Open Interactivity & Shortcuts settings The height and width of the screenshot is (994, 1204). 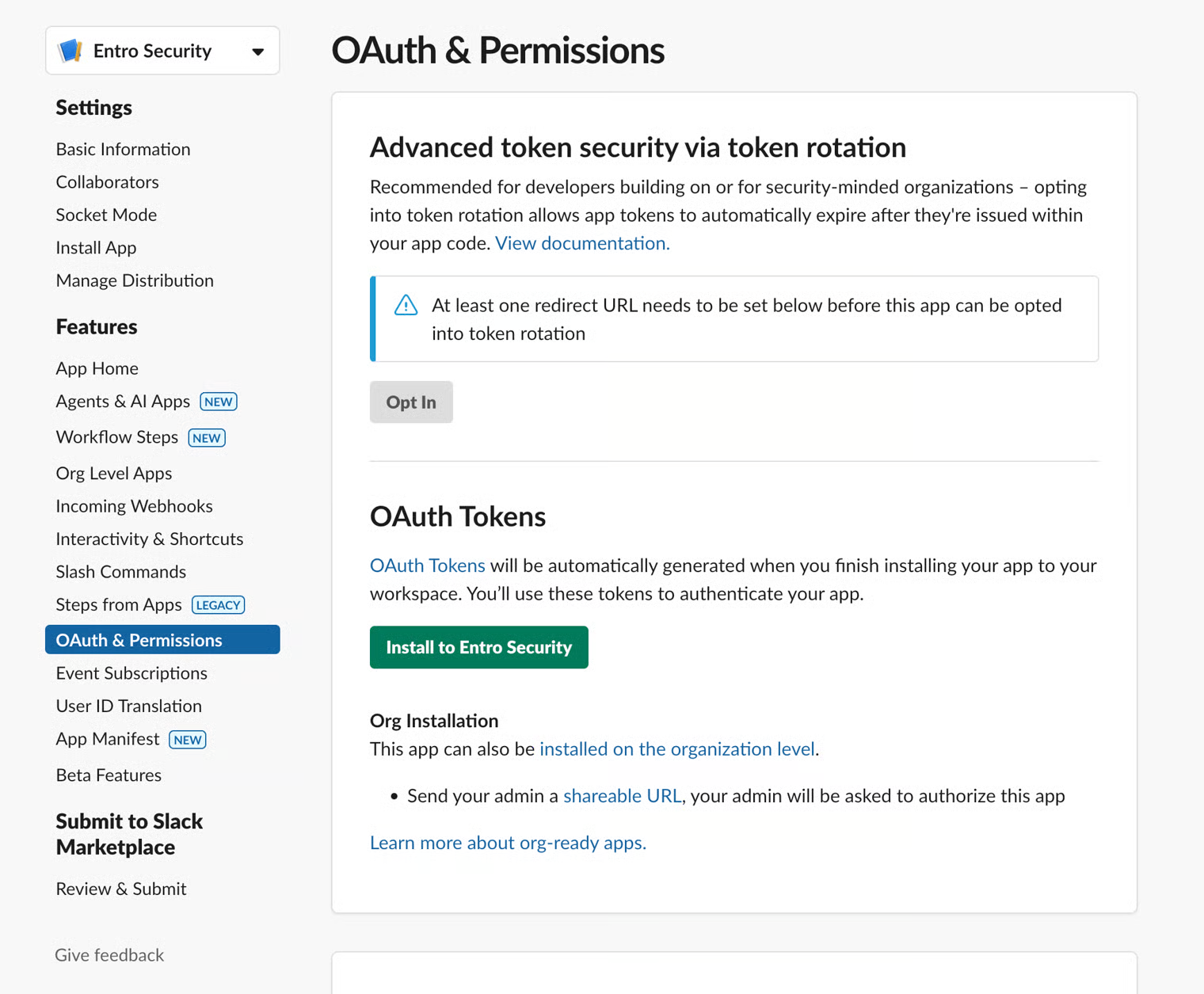[x=150, y=539]
